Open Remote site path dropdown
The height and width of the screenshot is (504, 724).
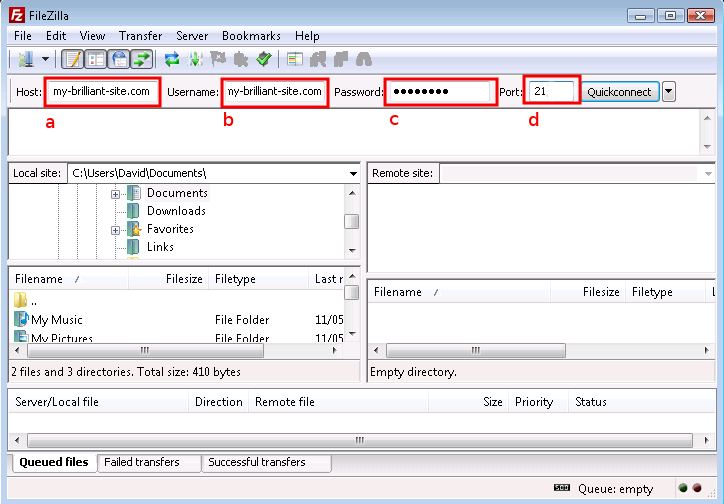click(x=708, y=174)
